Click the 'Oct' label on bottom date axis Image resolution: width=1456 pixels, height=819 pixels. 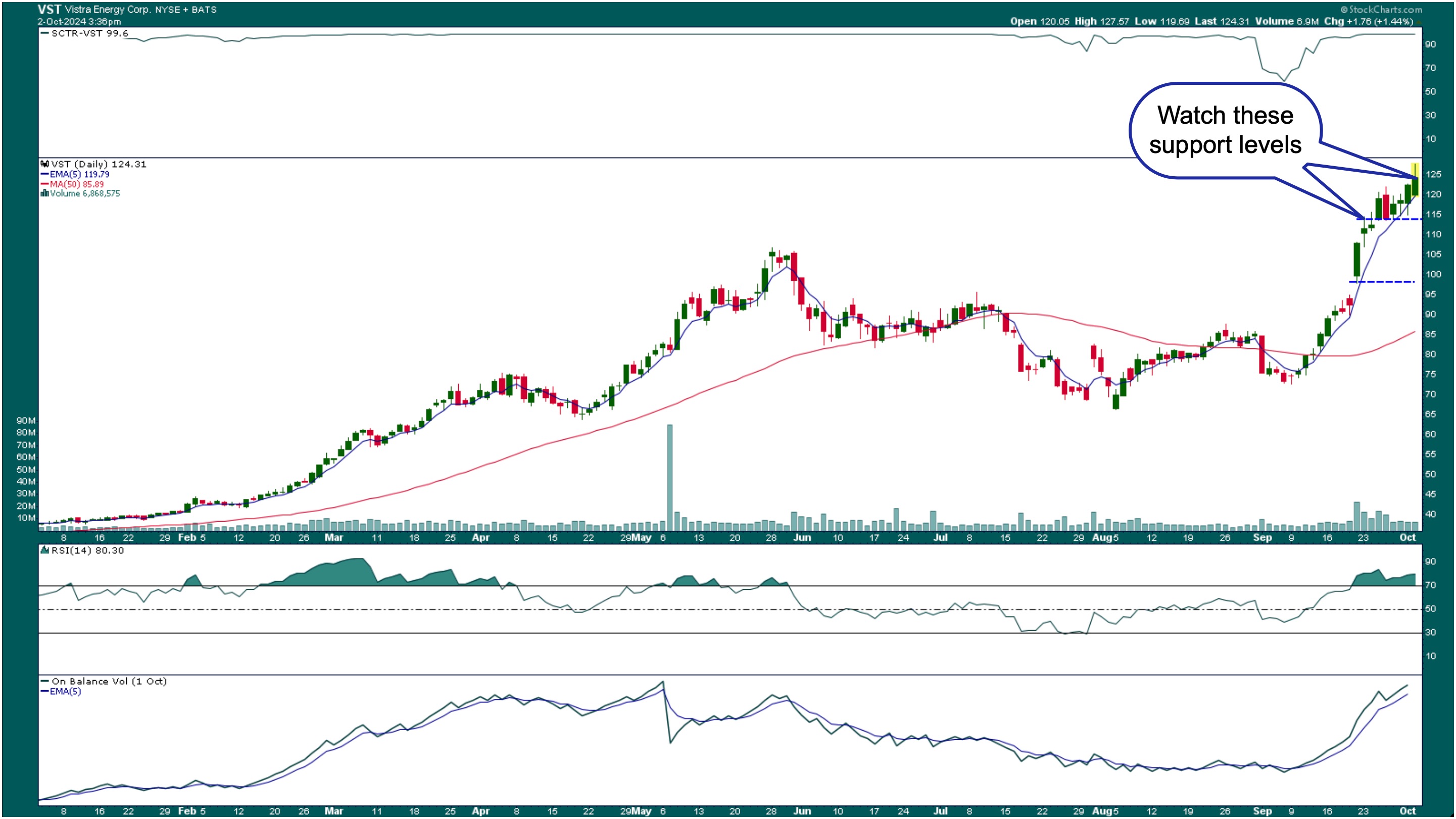click(1408, 810)
